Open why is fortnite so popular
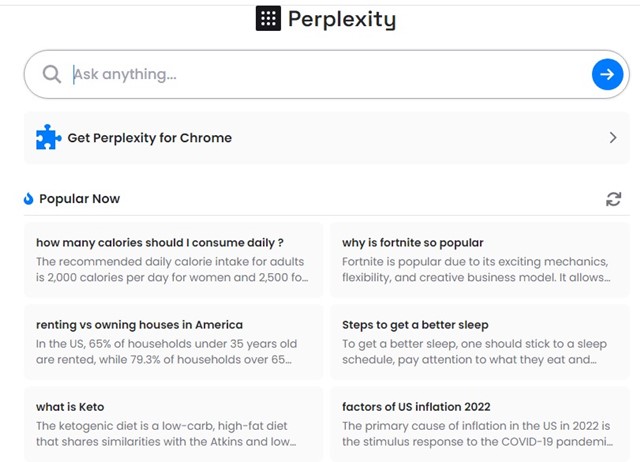Image resolution: width=640 pixels, height=462 pixels. click(480, 260)
